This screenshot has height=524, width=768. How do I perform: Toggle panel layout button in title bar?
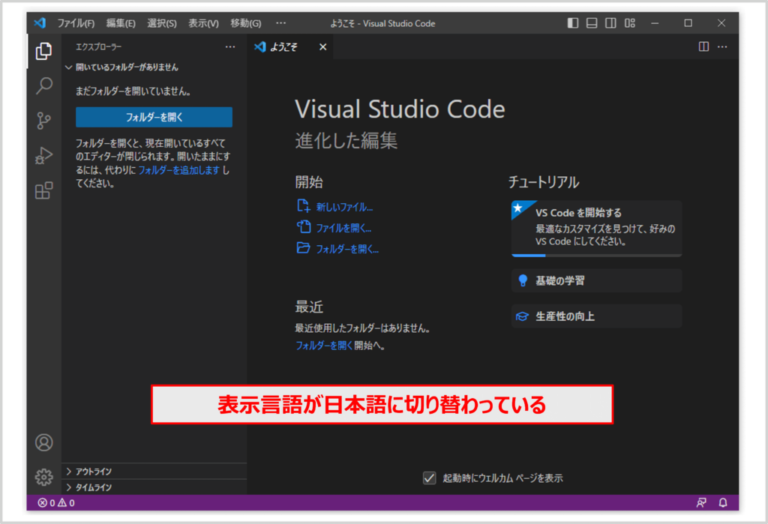pos(592,23)
